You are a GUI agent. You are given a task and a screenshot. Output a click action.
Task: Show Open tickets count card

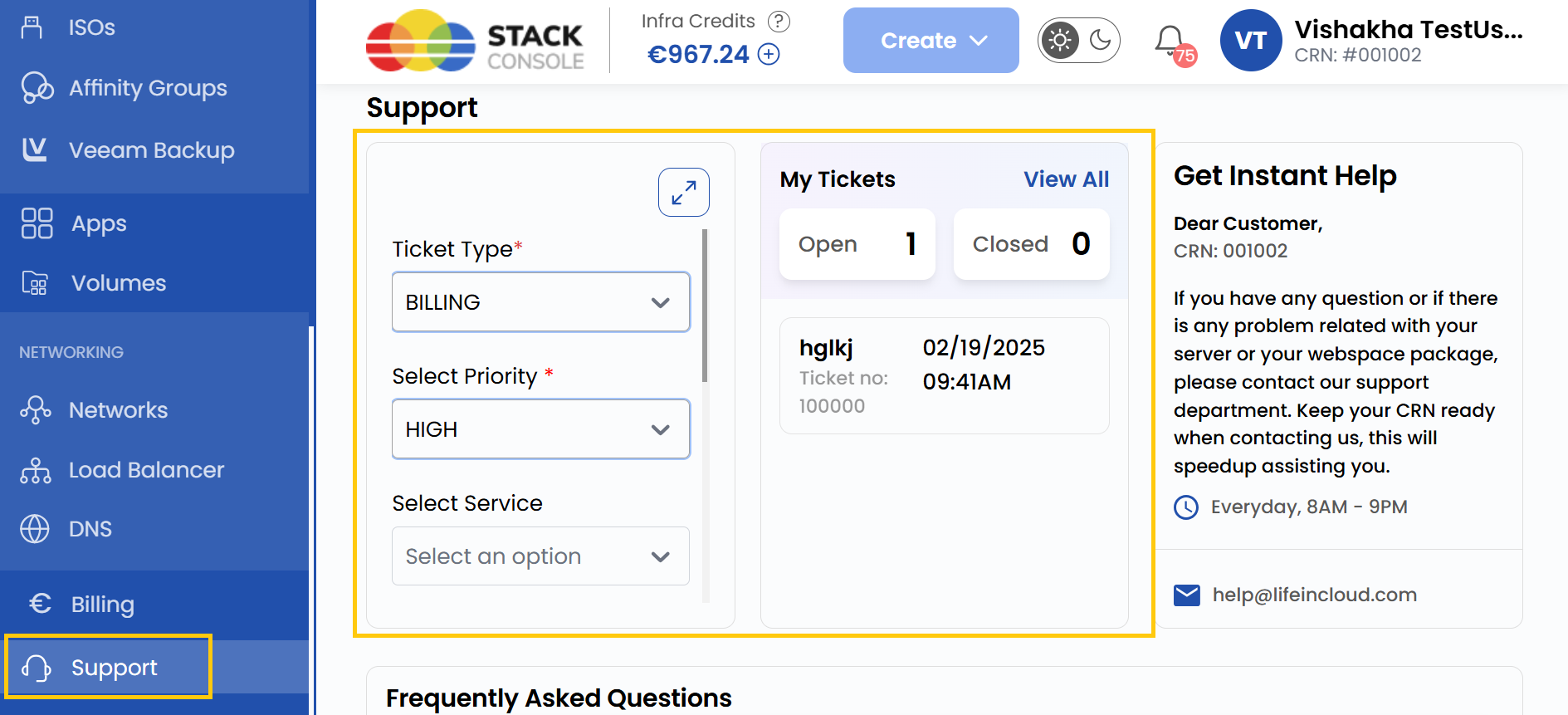coord(857,244)
